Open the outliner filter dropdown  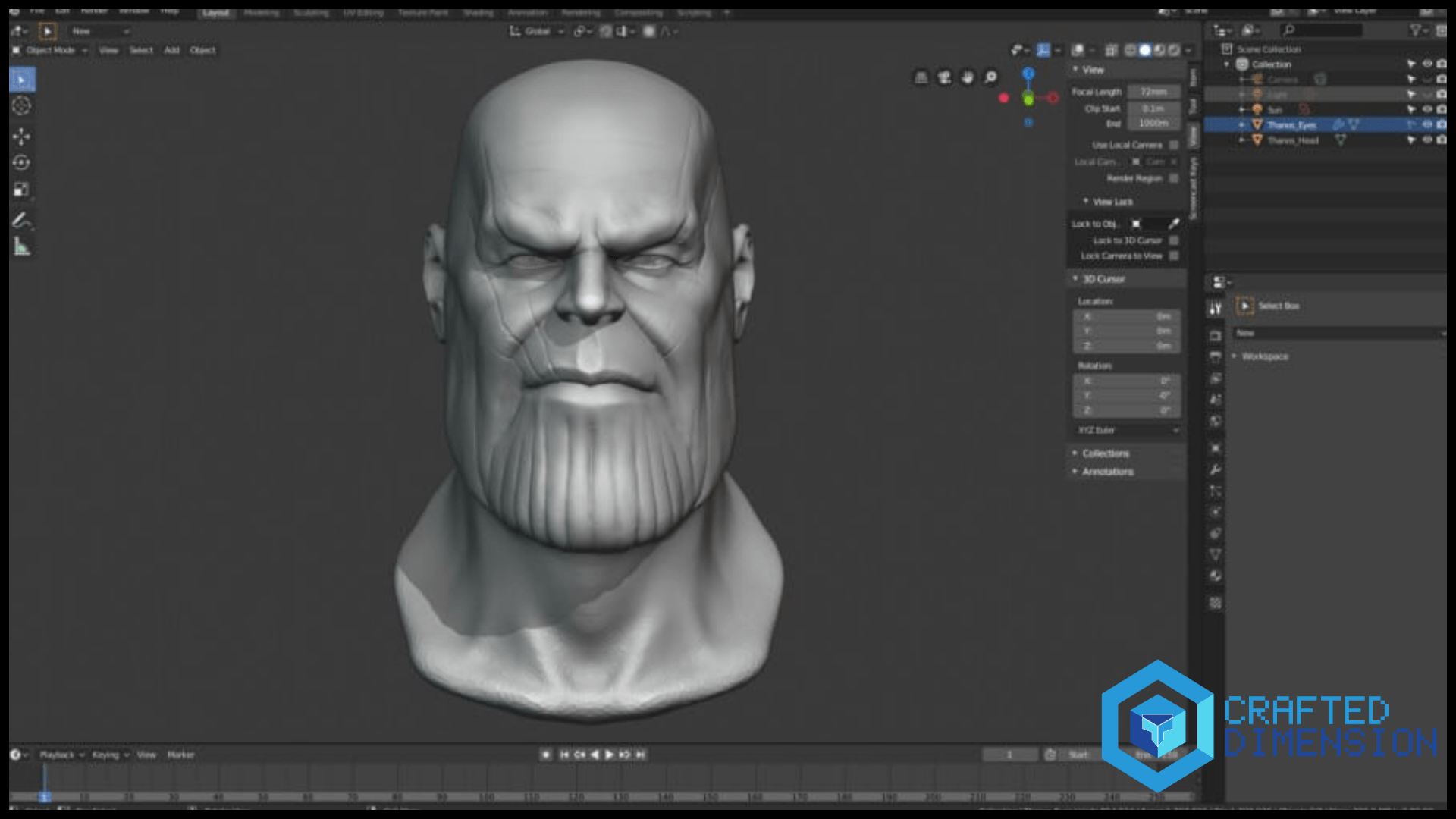(1417, 30)
